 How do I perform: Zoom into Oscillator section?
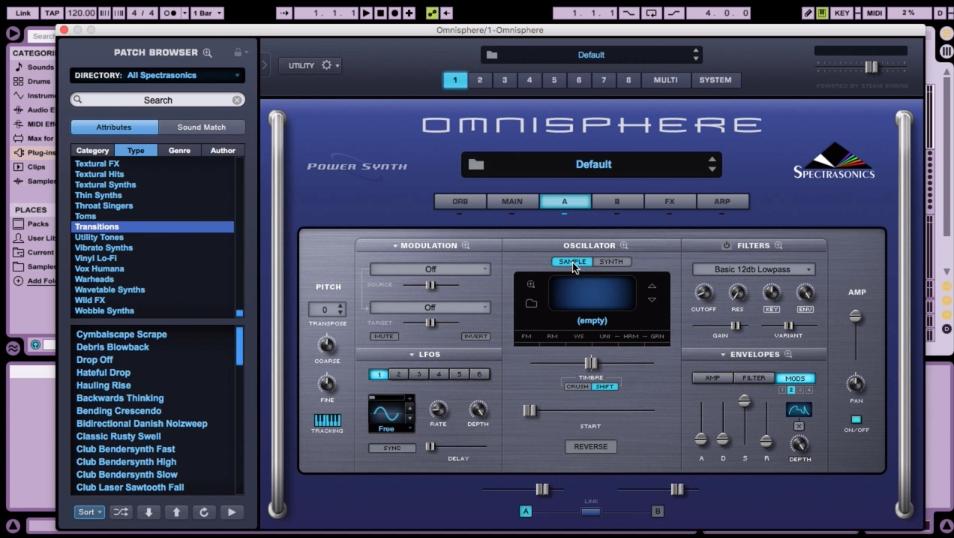[x=624, y=245]
